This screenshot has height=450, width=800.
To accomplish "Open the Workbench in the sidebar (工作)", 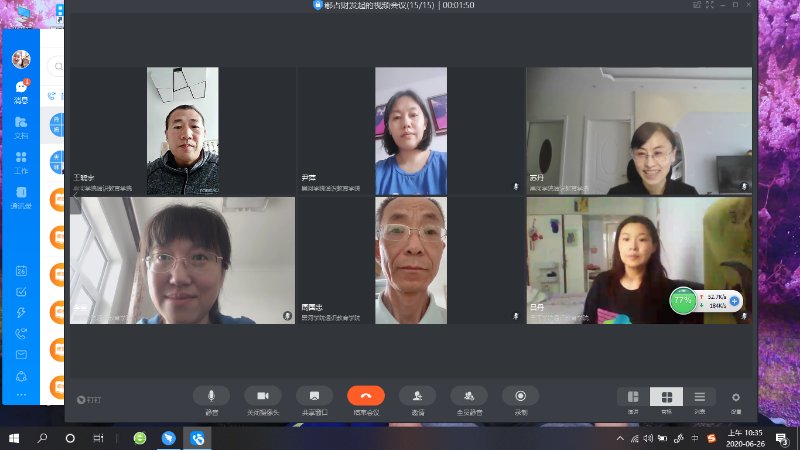I will pyautogui.click(x=21, y=161).
